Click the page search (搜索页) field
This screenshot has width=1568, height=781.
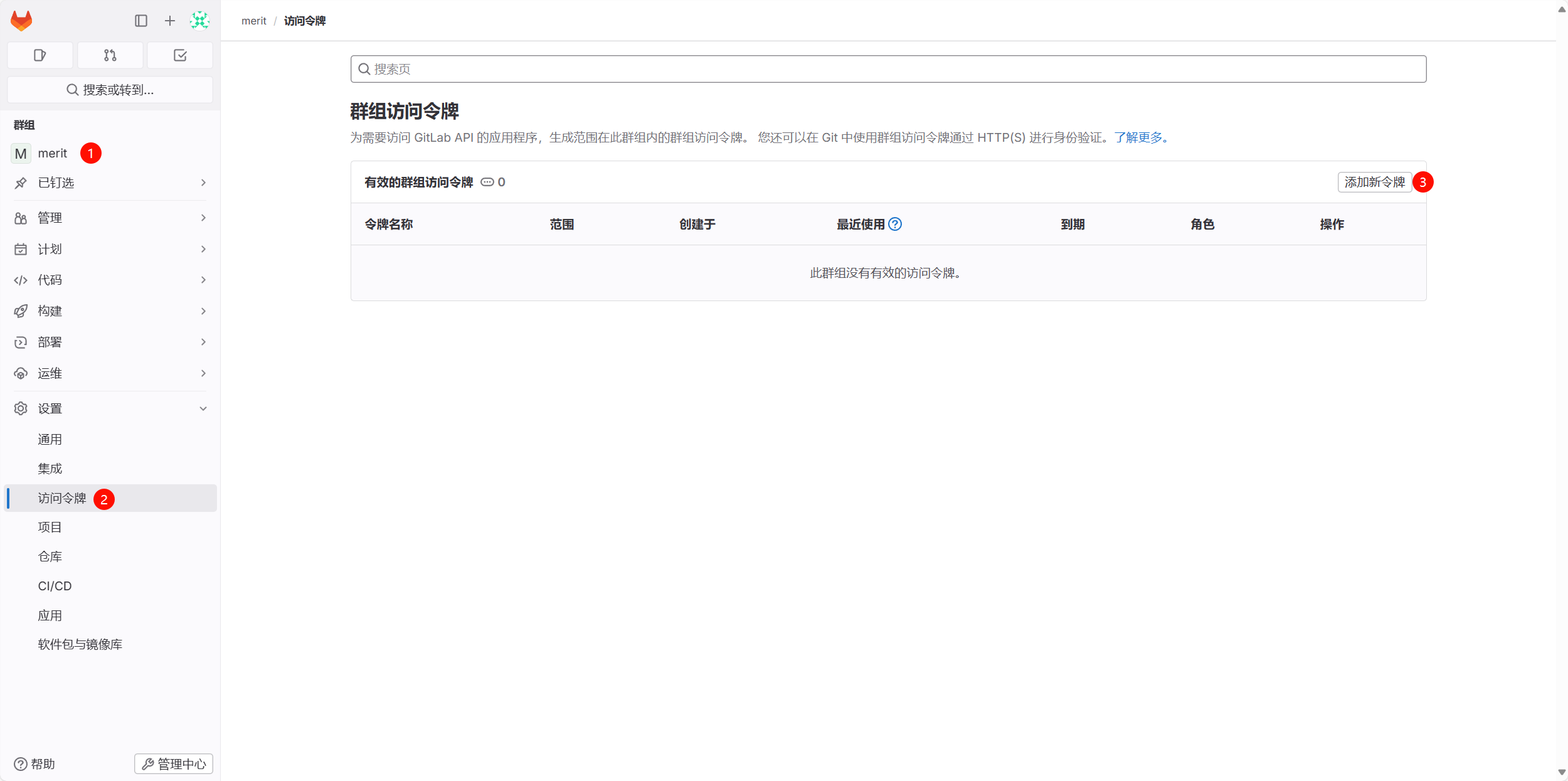click(888, 69)
